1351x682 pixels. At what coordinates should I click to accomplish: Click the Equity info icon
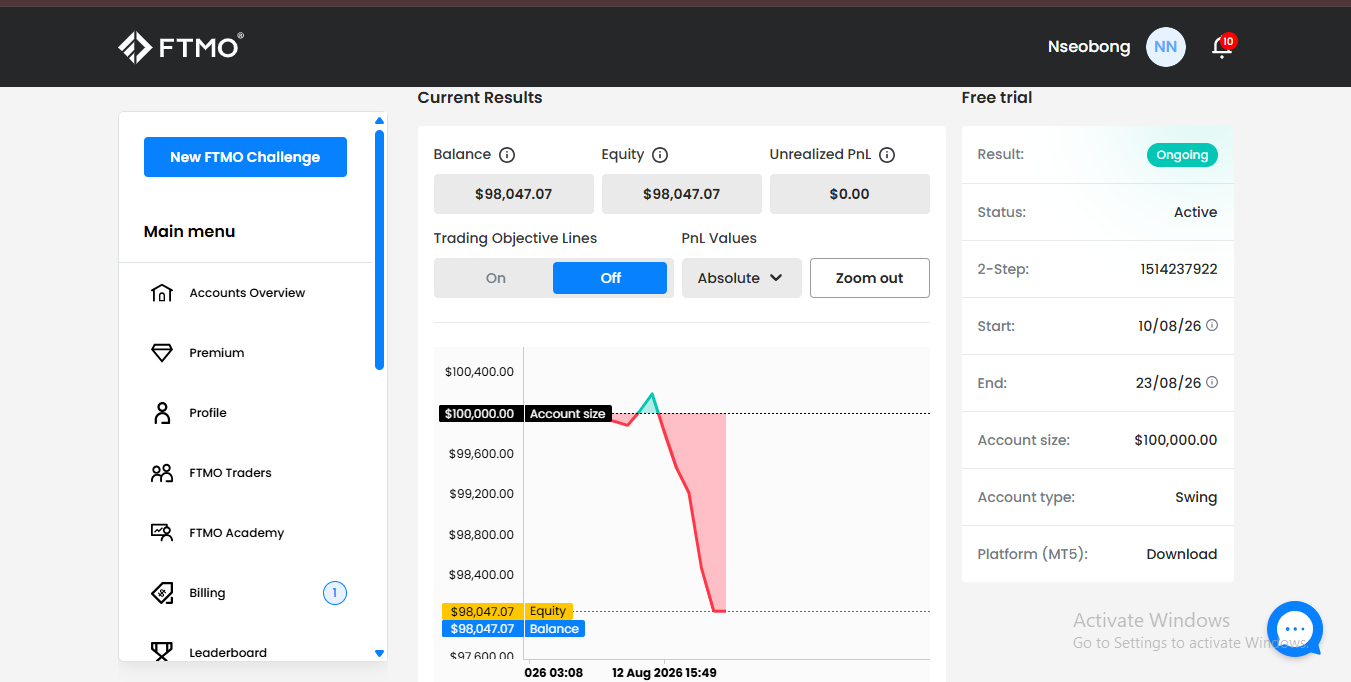click(x=660, y=155)
